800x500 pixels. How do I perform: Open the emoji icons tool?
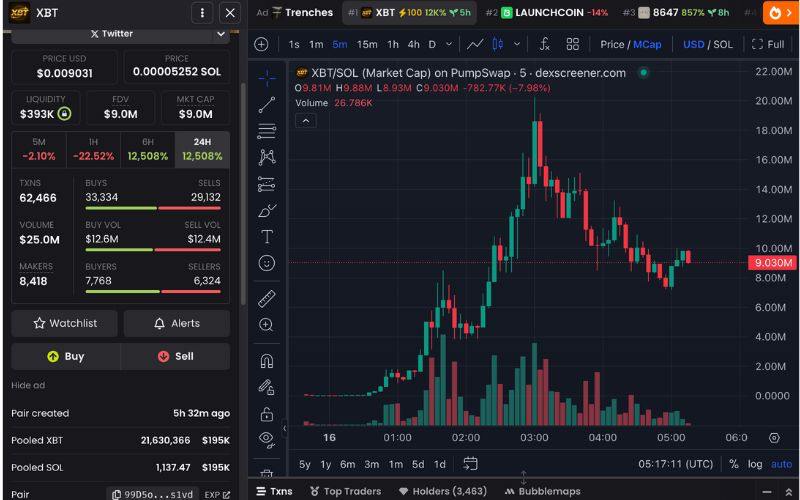click(267, 263)
